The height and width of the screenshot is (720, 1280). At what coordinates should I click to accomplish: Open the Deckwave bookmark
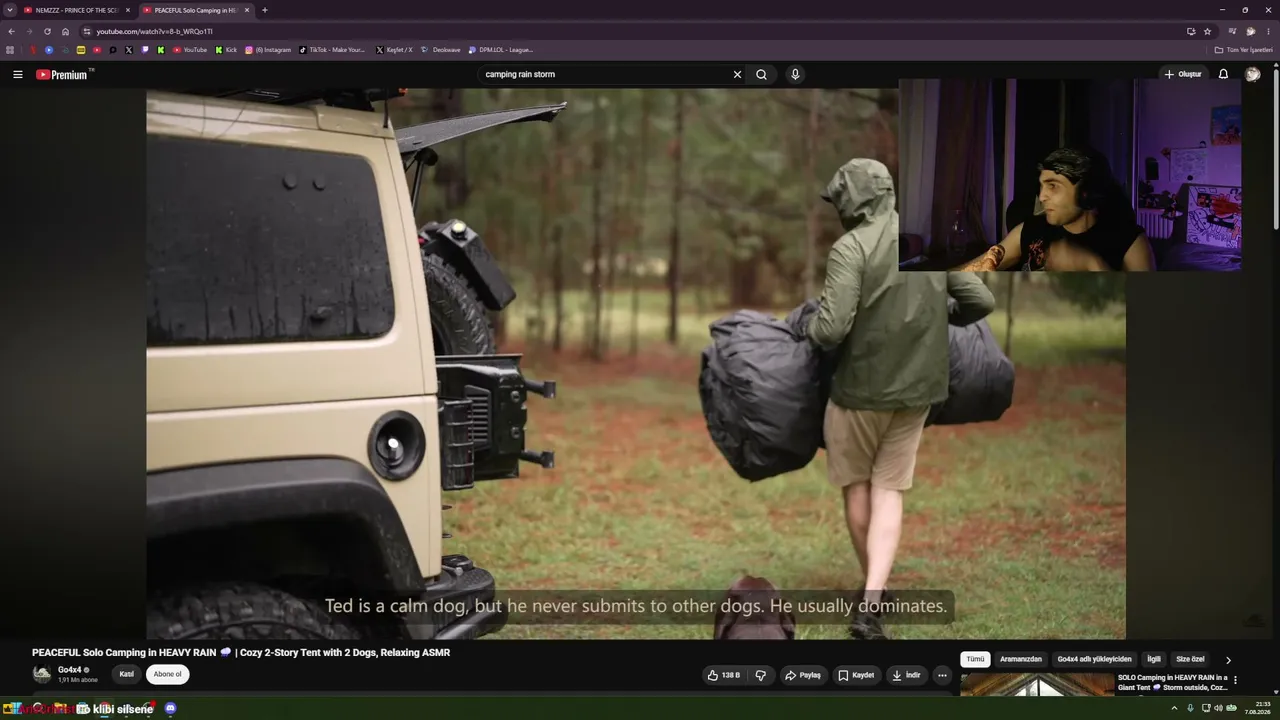(x=440, y=49)
